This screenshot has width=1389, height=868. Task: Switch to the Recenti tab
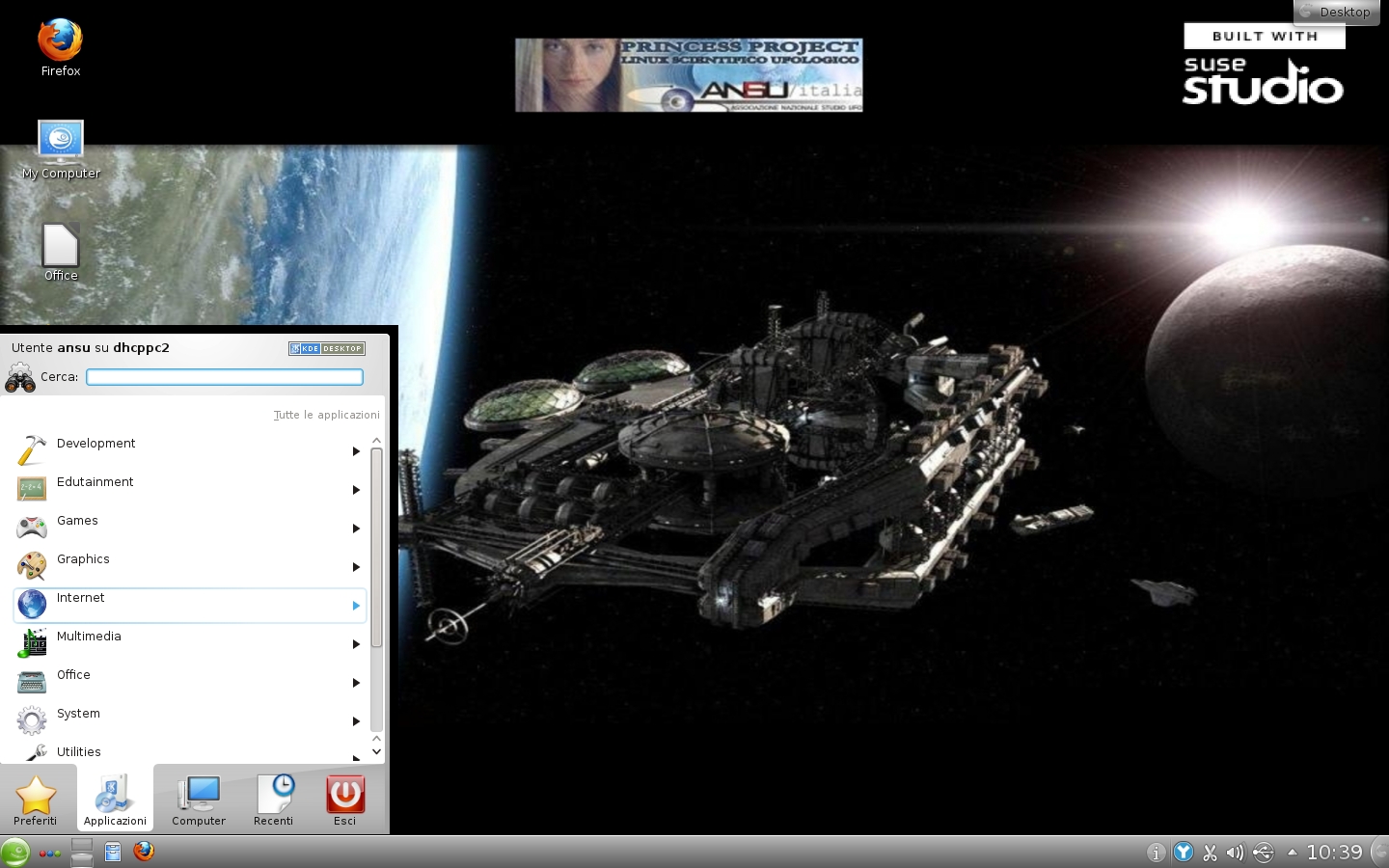click(273, 799)
